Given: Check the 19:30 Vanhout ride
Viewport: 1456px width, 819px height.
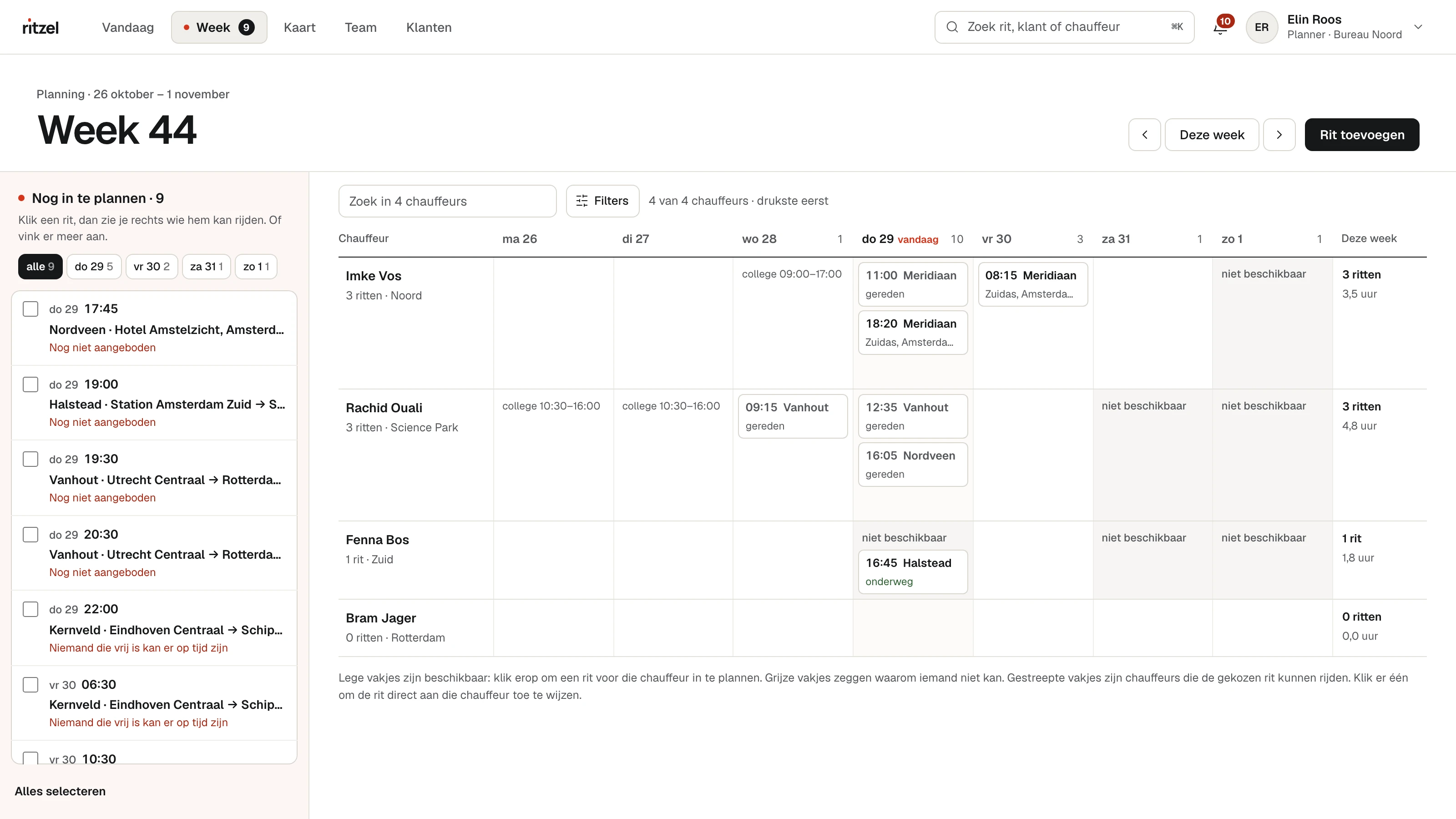Looking at the screenshot, I should tap(30, 459).
